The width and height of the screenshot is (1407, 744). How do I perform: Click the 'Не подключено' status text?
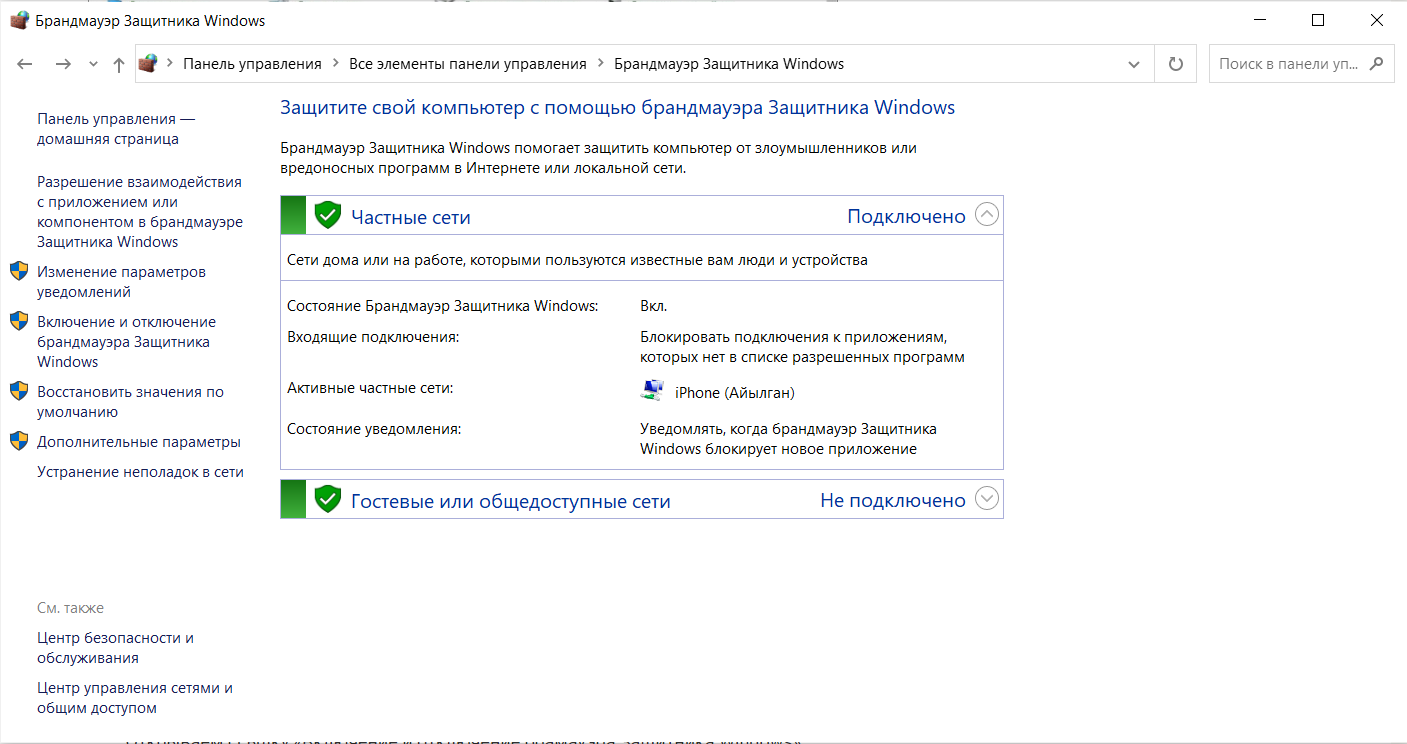click(x=893, y=500)
